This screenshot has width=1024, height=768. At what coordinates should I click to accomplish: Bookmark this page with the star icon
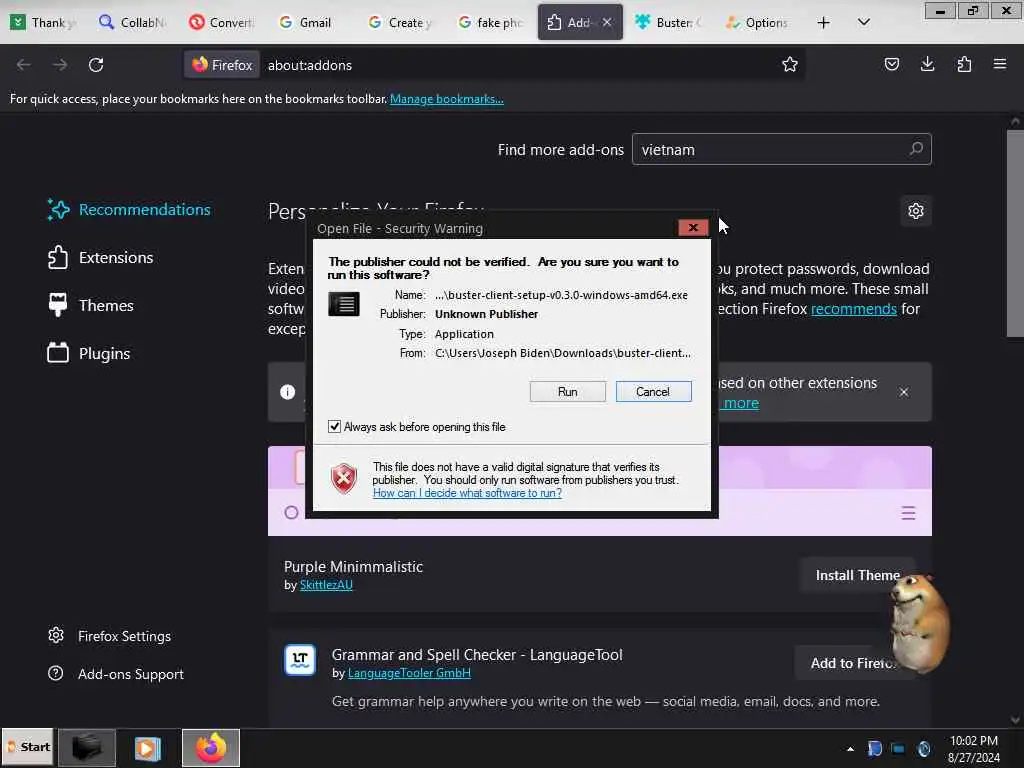coord(790,64)
